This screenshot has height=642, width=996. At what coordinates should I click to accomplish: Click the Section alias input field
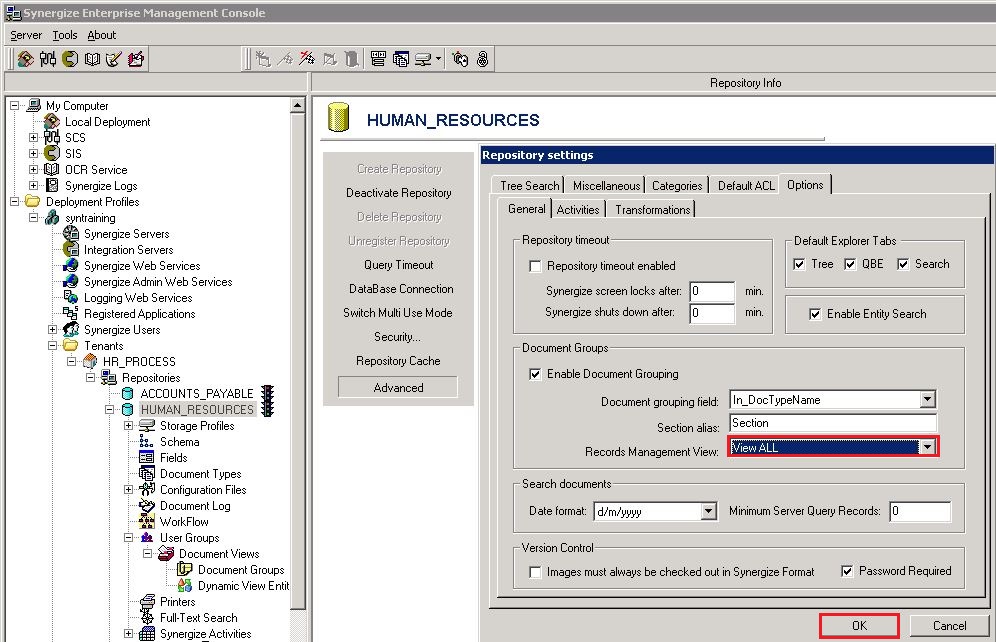pyautogui.click(x=833, y=424)
